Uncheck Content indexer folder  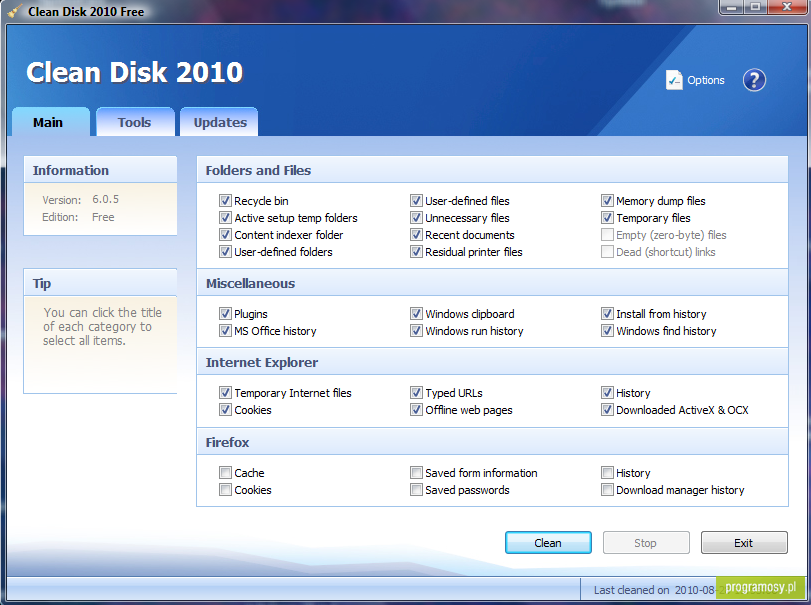[225, 235]
